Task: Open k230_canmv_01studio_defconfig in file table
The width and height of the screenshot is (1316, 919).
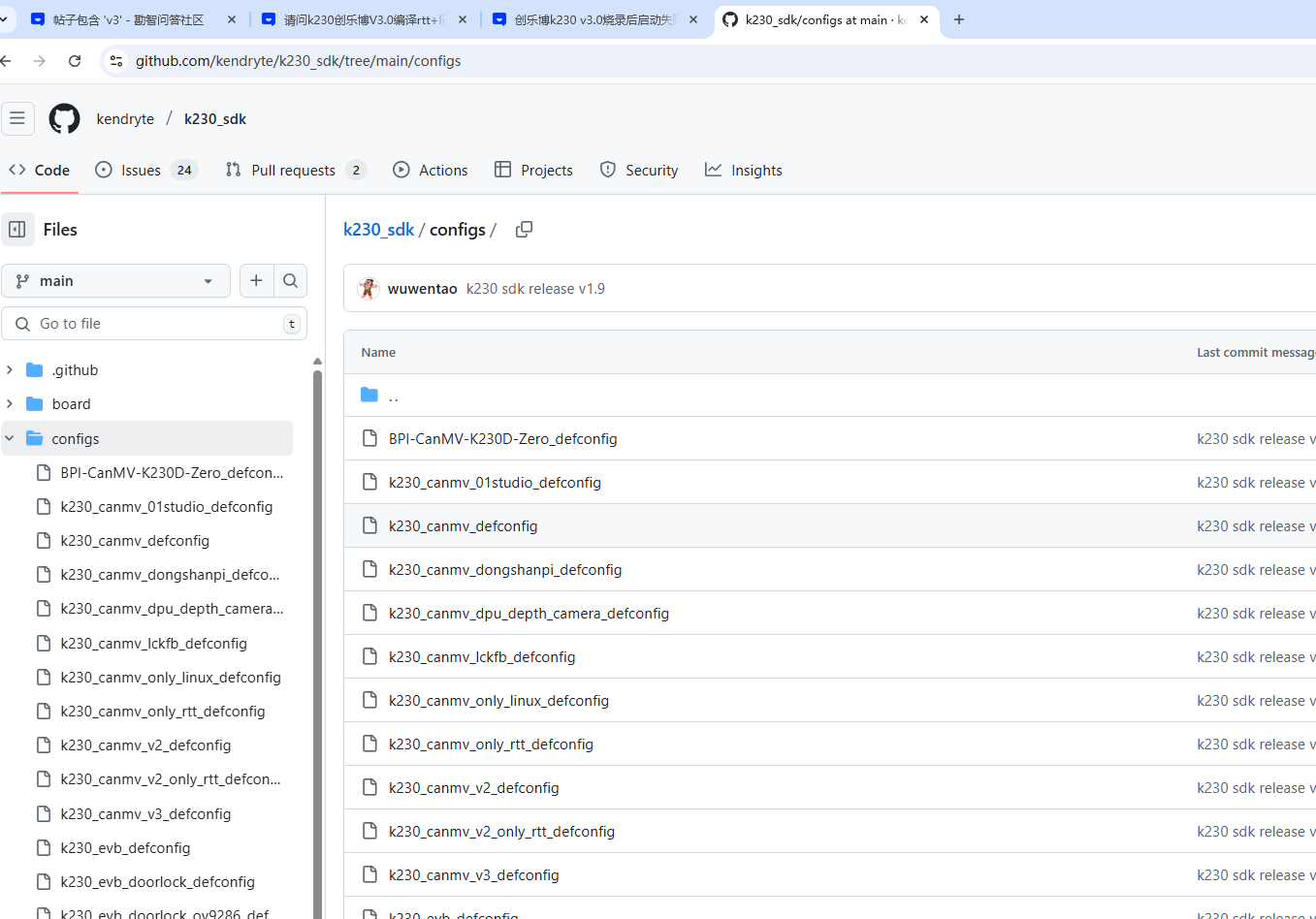Action: click(495, 483)
